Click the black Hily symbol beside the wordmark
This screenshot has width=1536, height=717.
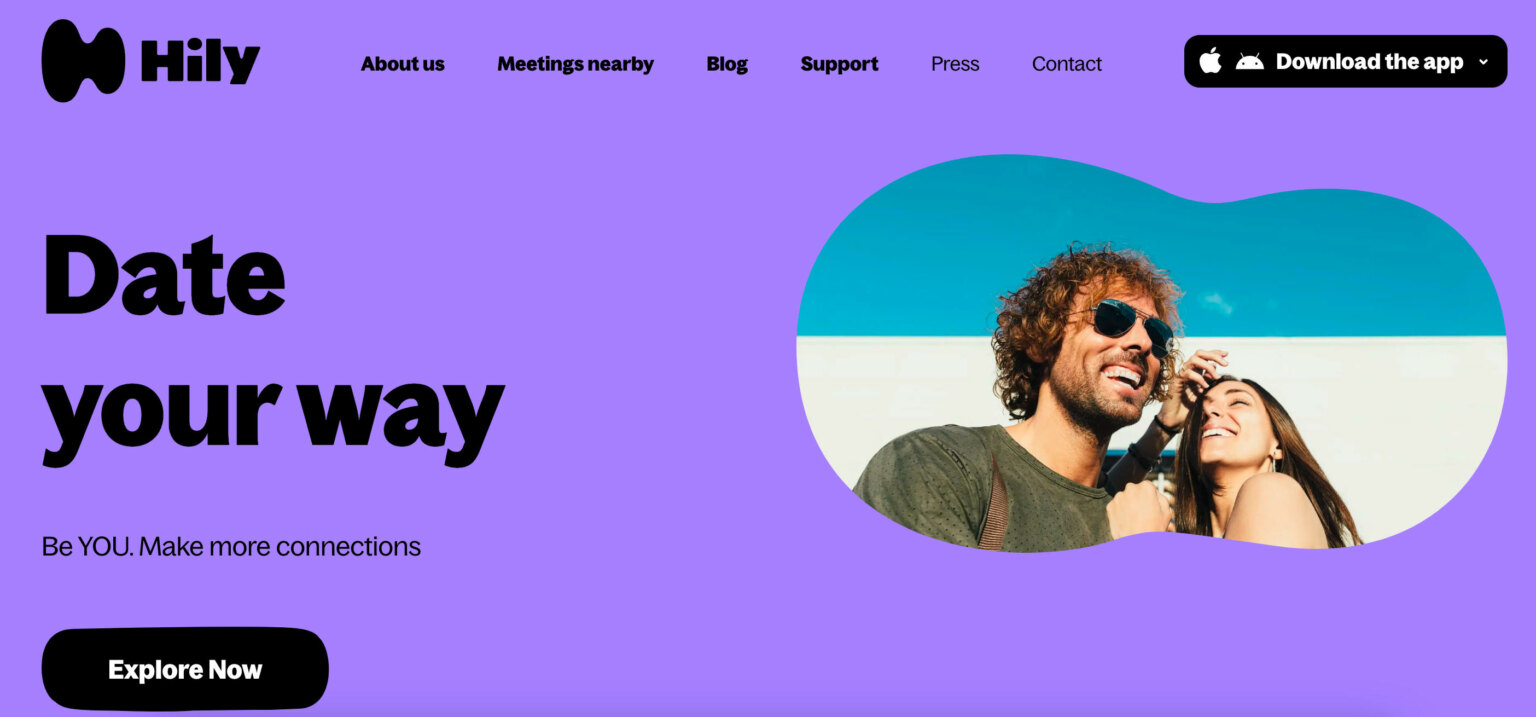(x=82, y=62)
